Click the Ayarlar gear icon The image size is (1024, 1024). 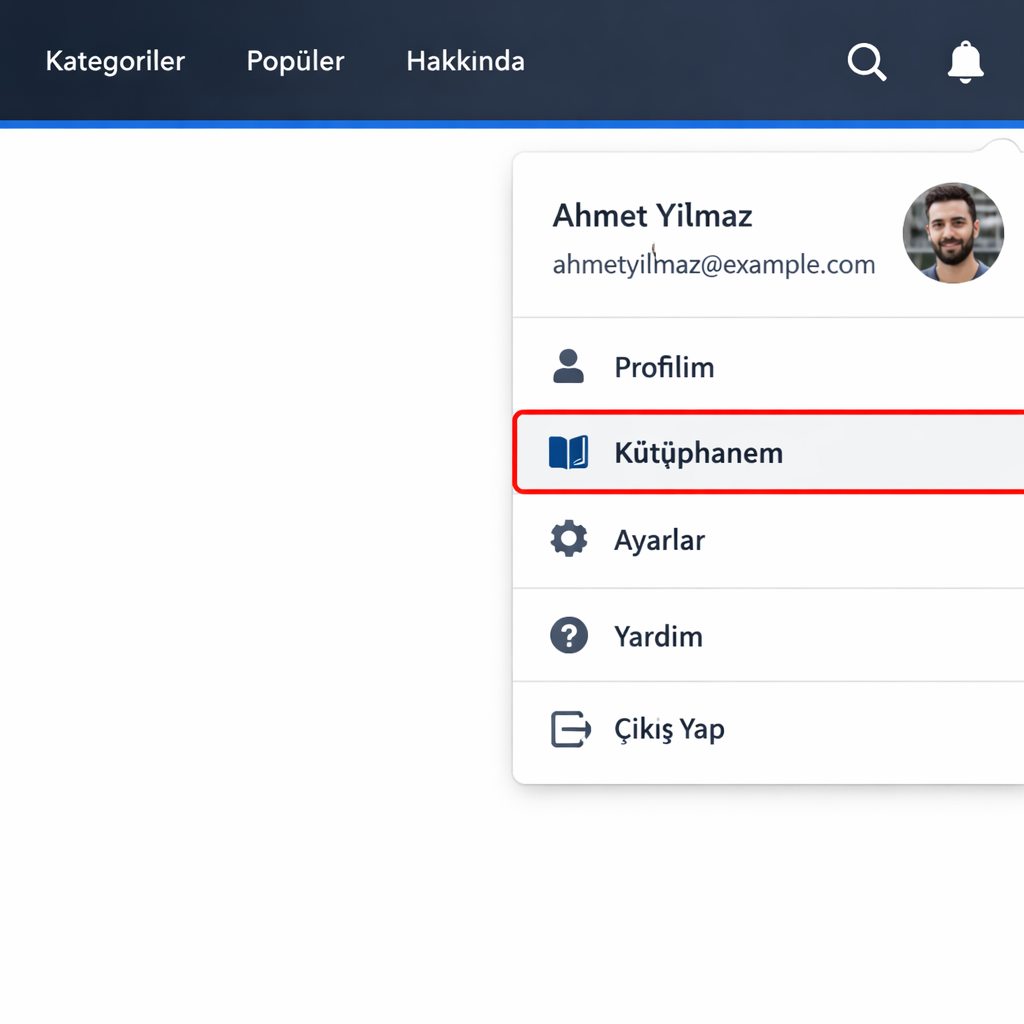click(x=569, y=540)
